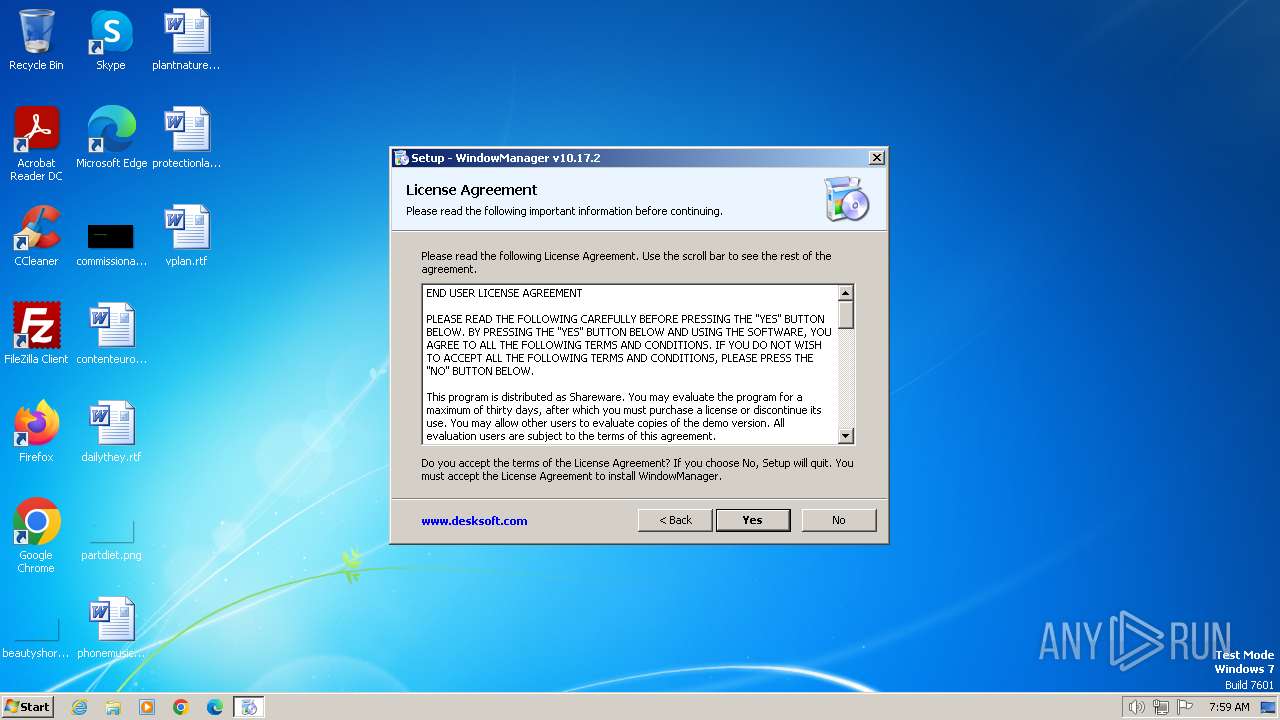Launch Microsoft Edge from desktop
The width and height of the screenshot is (1280, 720).
pyautogui.click(x=111, y=138)
